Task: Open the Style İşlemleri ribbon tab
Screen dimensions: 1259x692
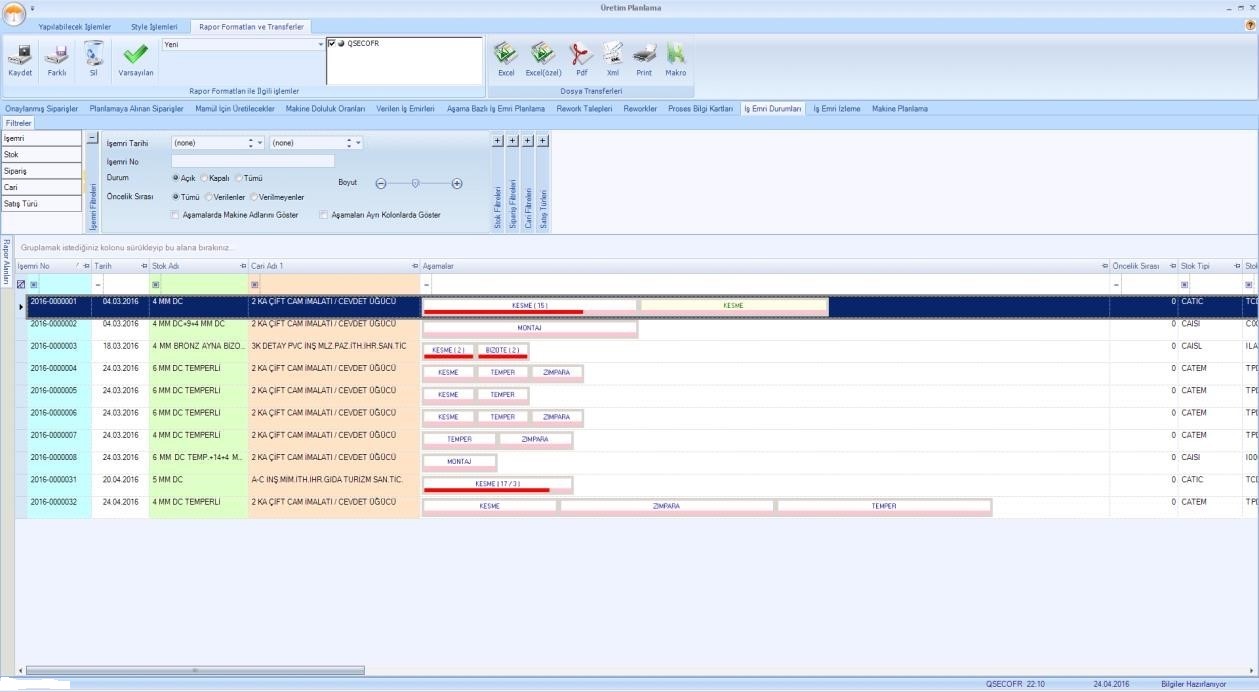Action: (x=154, y=27)
